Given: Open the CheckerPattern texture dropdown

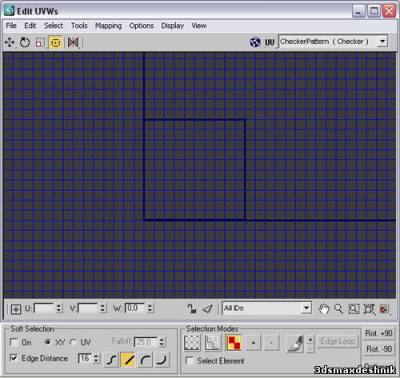Looking at the screenshot, I should coord(382,42).
